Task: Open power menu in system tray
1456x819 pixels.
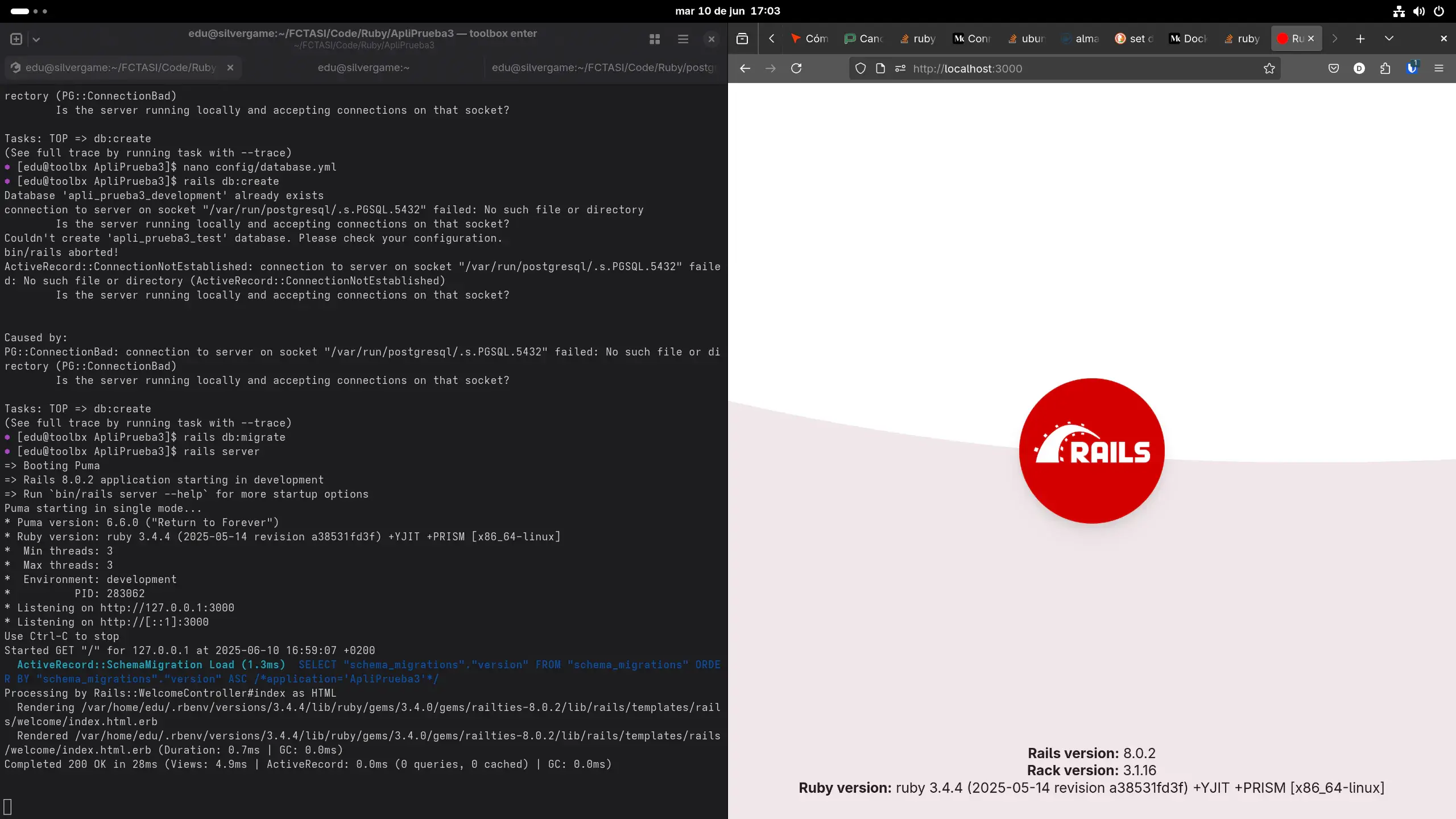Action: coord(1439,11)
